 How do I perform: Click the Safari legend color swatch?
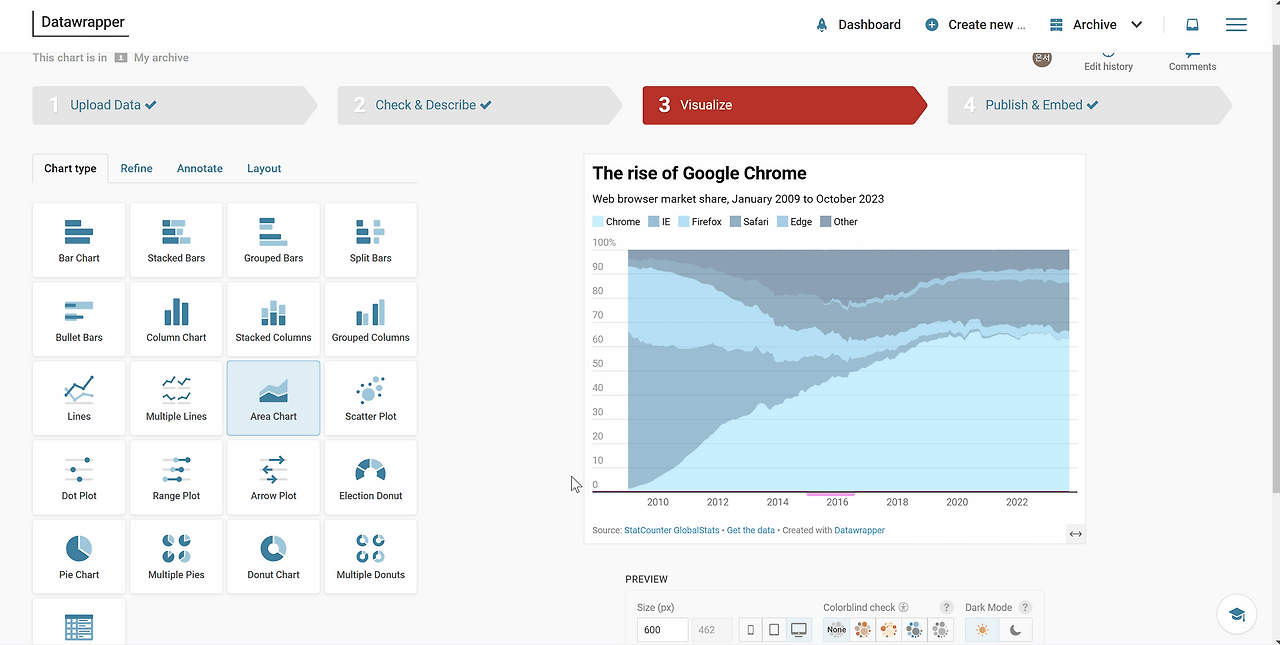click(x=735, y=222)
